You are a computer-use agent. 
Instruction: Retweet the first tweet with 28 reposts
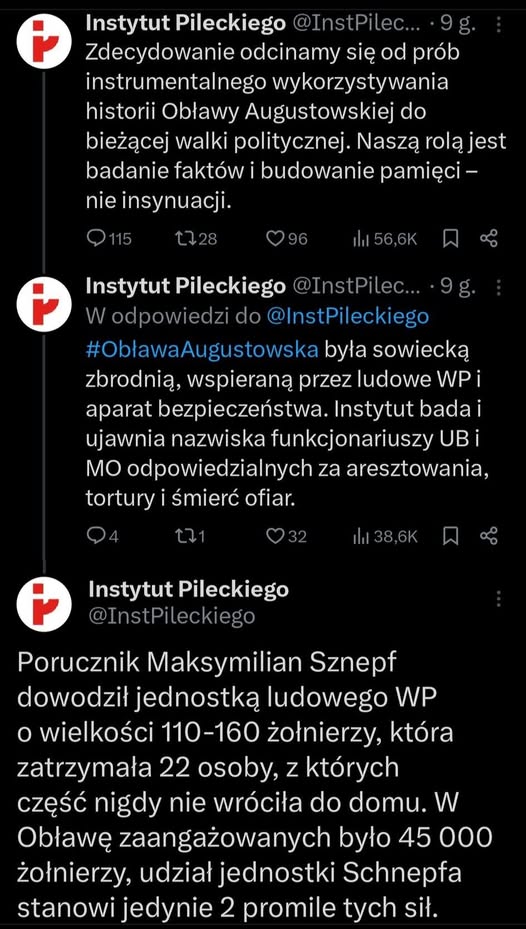[197, 239]
